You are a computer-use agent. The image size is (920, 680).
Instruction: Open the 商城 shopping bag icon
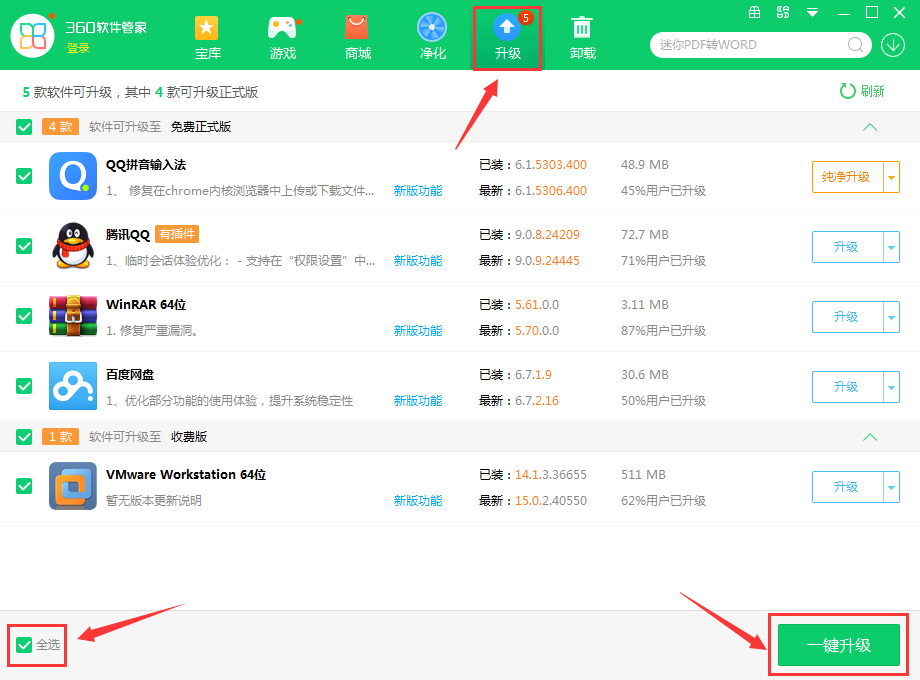[357, 29]
